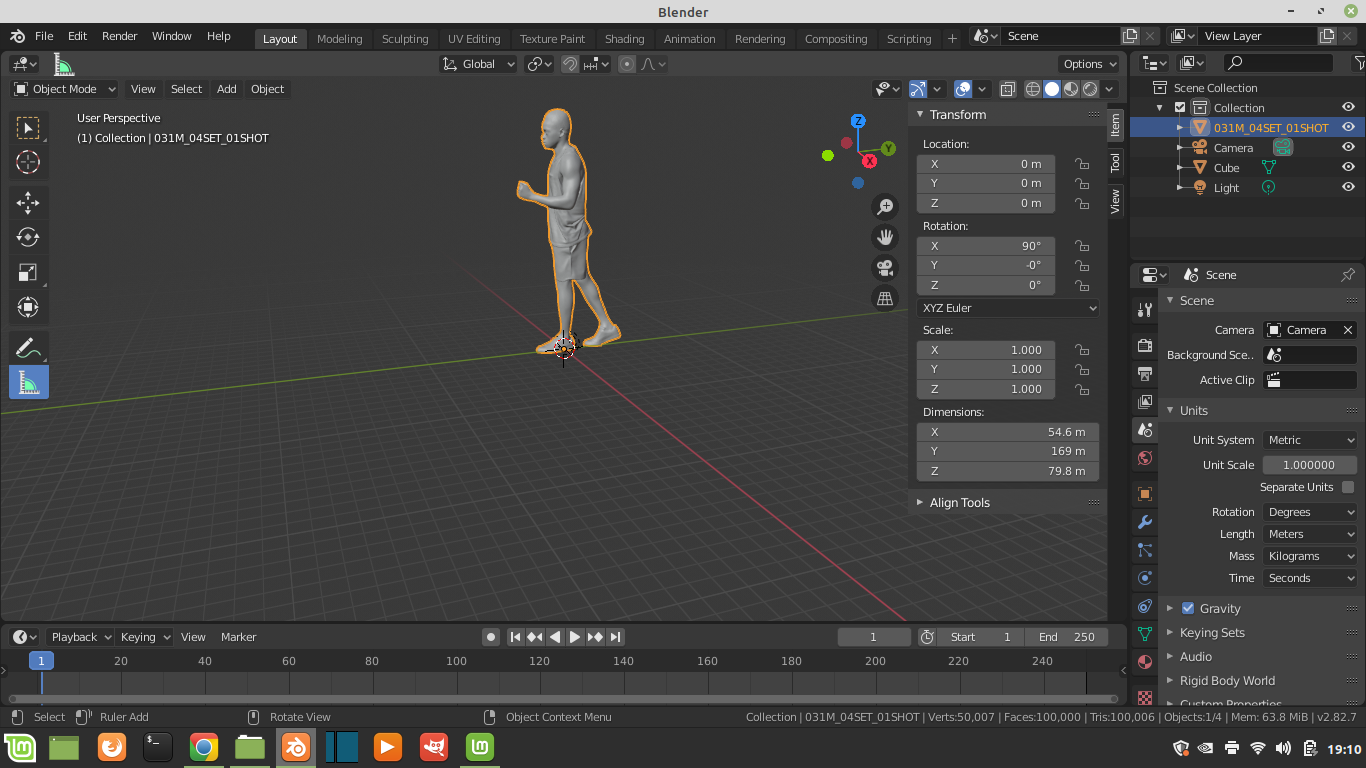Open Global transform orientation dropdown
This screenshot has height=768, width=1366.
click(479, 64)
